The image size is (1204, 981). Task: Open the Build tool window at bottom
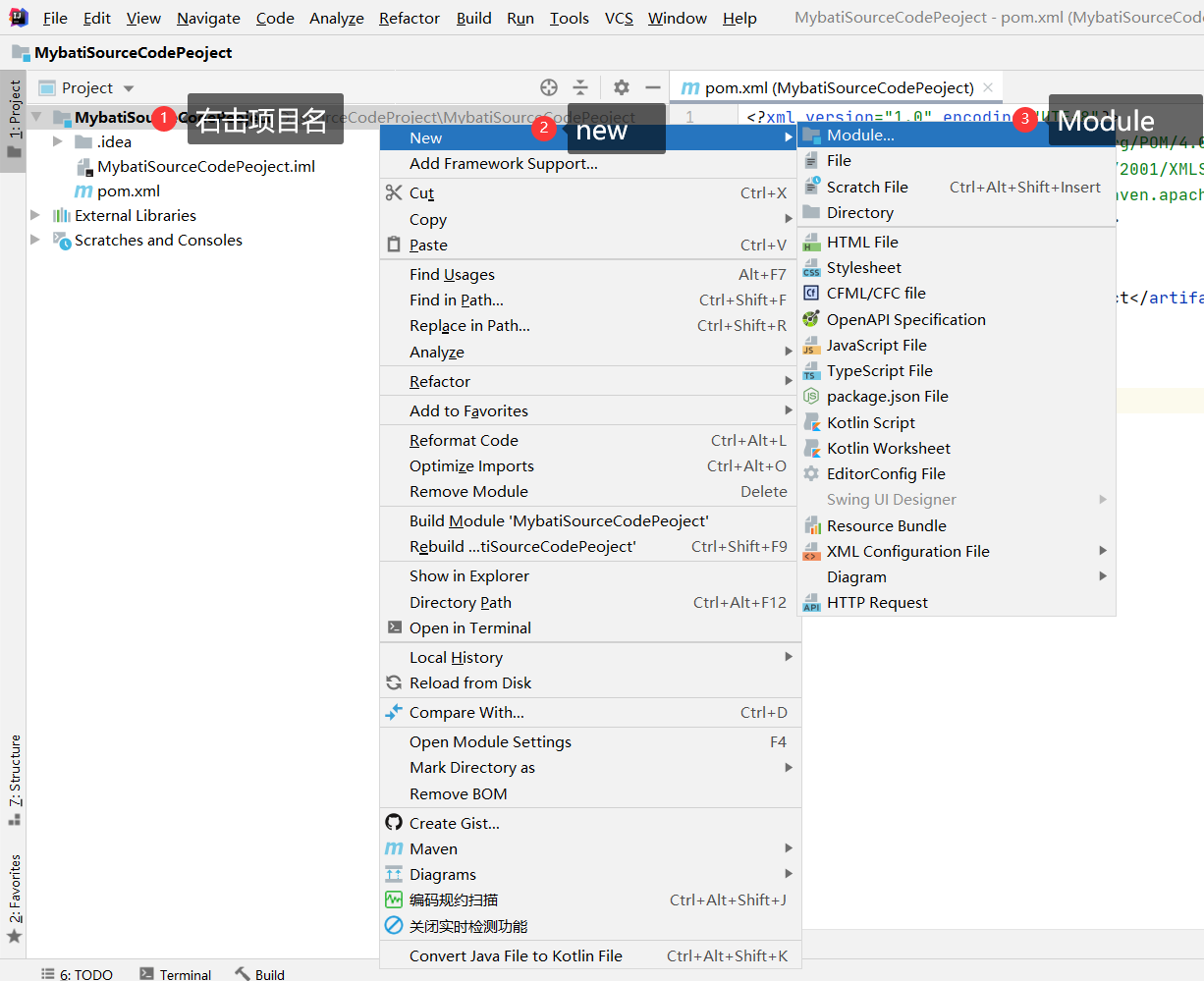260,974
